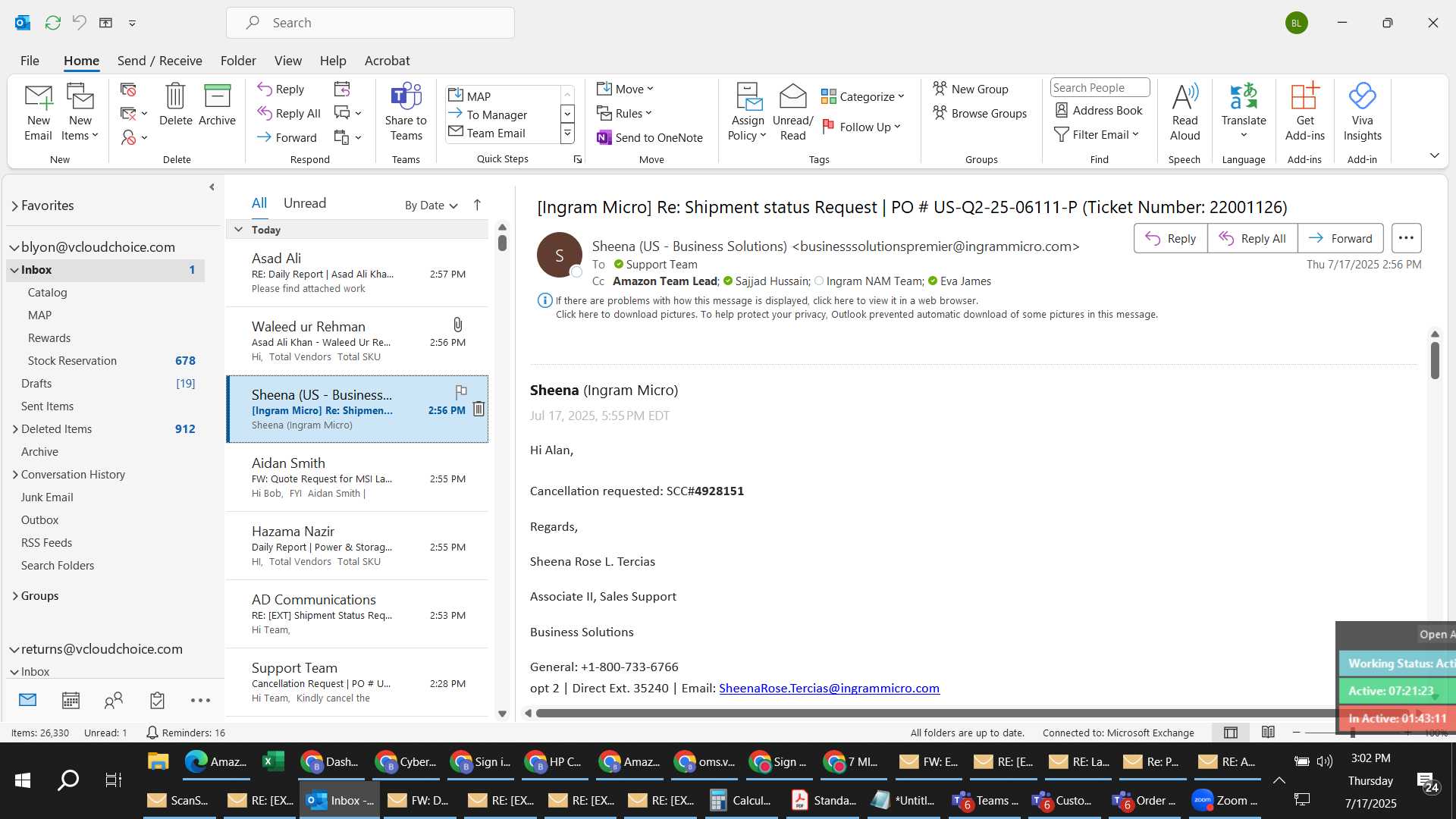Screen dimensions: 1456x819
Task: Switch to People view in navigation bar
Action: coord(114,700)
